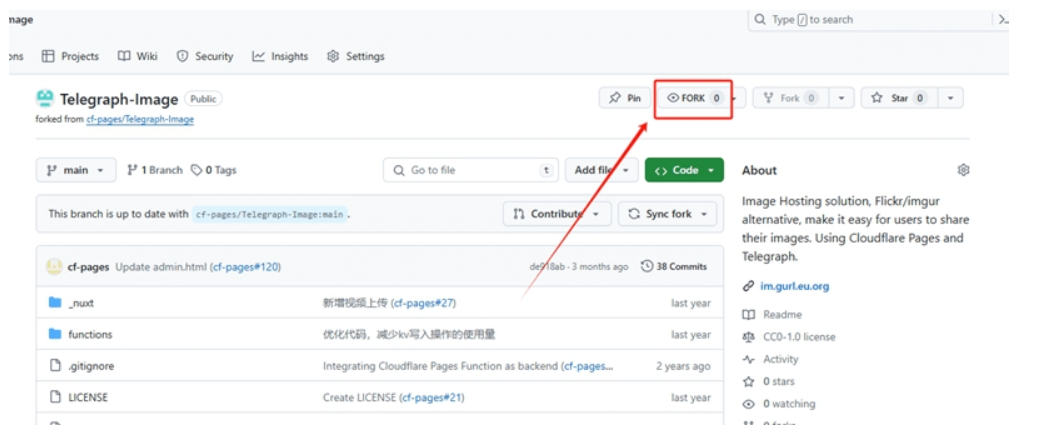This screenshot has height=435, width=1042.
Task: Open the Telegraph-Image repository name link
Action: coord(119,99)
